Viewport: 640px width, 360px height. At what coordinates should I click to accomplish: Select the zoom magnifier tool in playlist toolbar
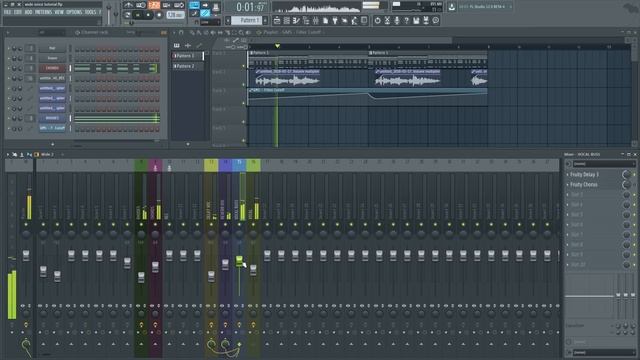[241, 32]
